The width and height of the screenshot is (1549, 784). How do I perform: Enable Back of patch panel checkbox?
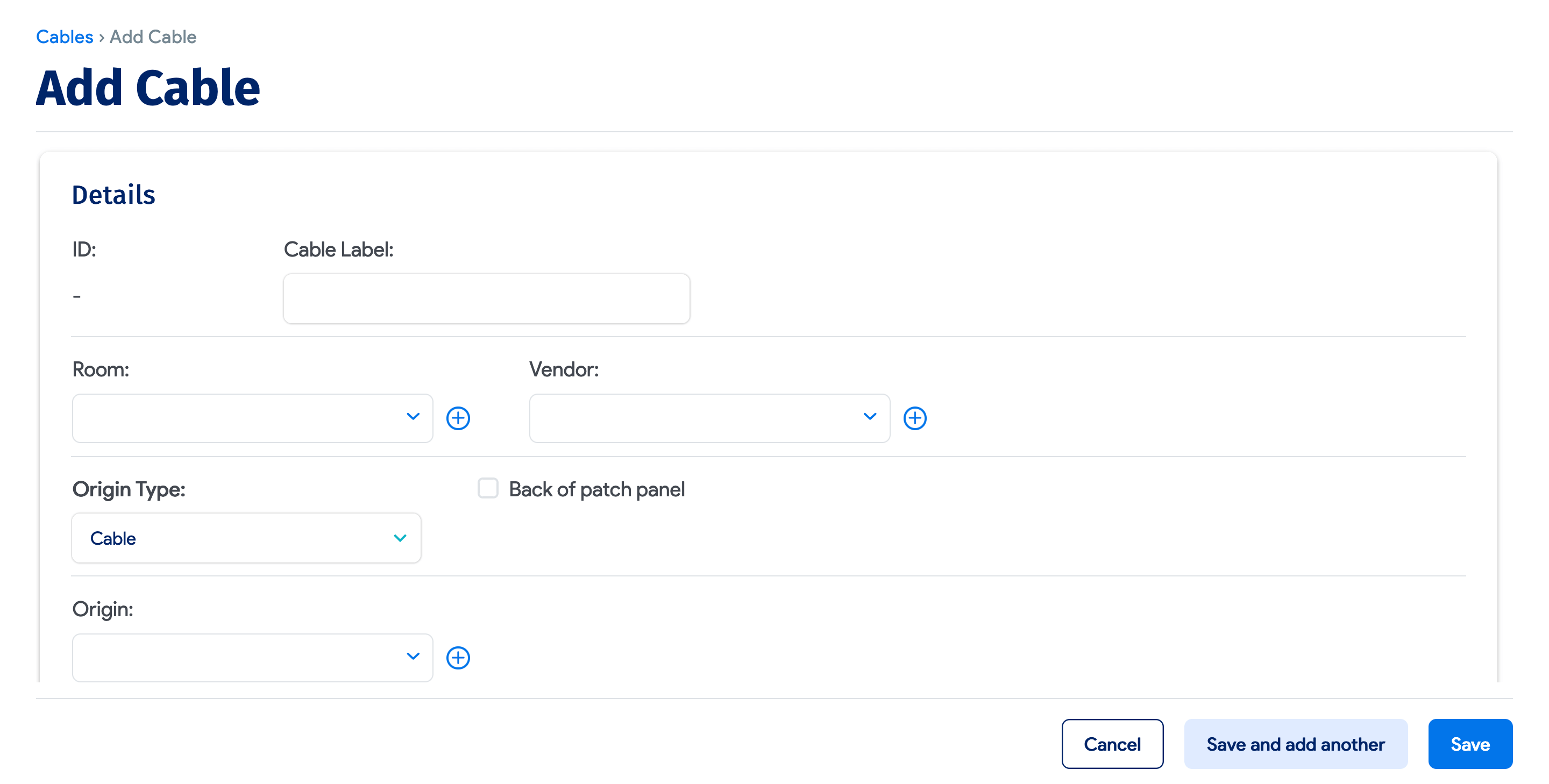pos(488,488)
